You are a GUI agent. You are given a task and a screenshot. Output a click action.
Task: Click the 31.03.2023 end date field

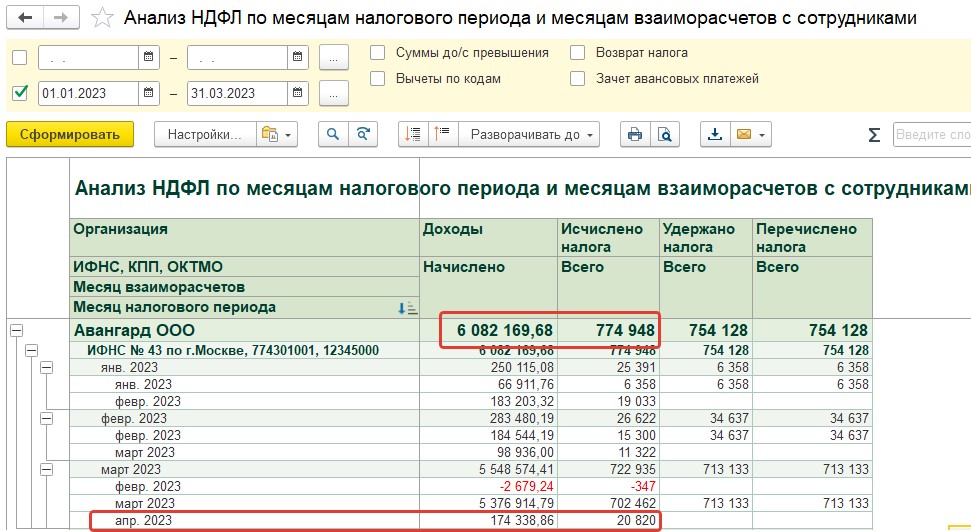click(x=237, y=94)
